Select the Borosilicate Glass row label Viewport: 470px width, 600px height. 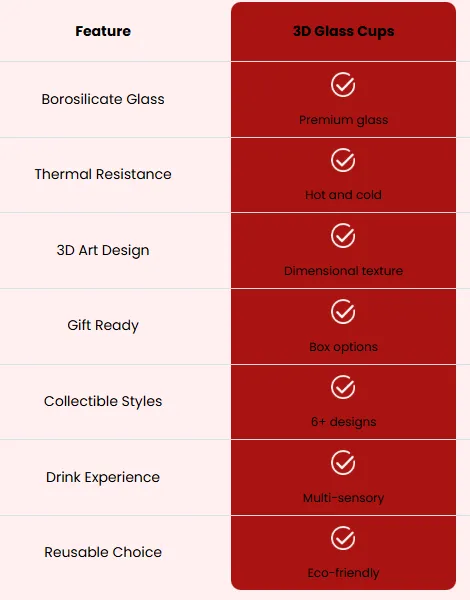coord(103,99)
